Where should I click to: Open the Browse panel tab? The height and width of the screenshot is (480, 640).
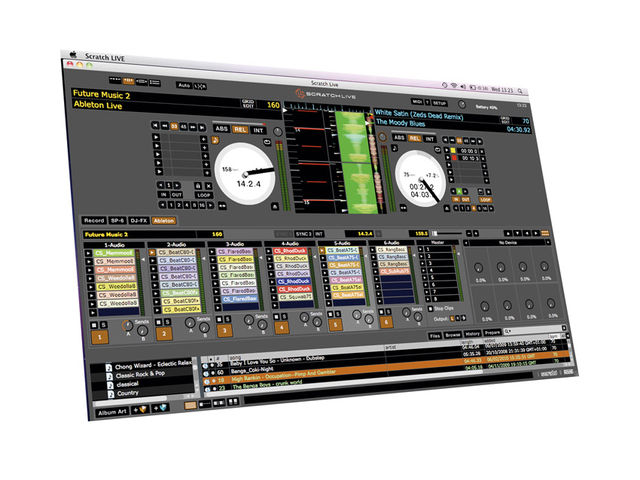pos(453,335)
